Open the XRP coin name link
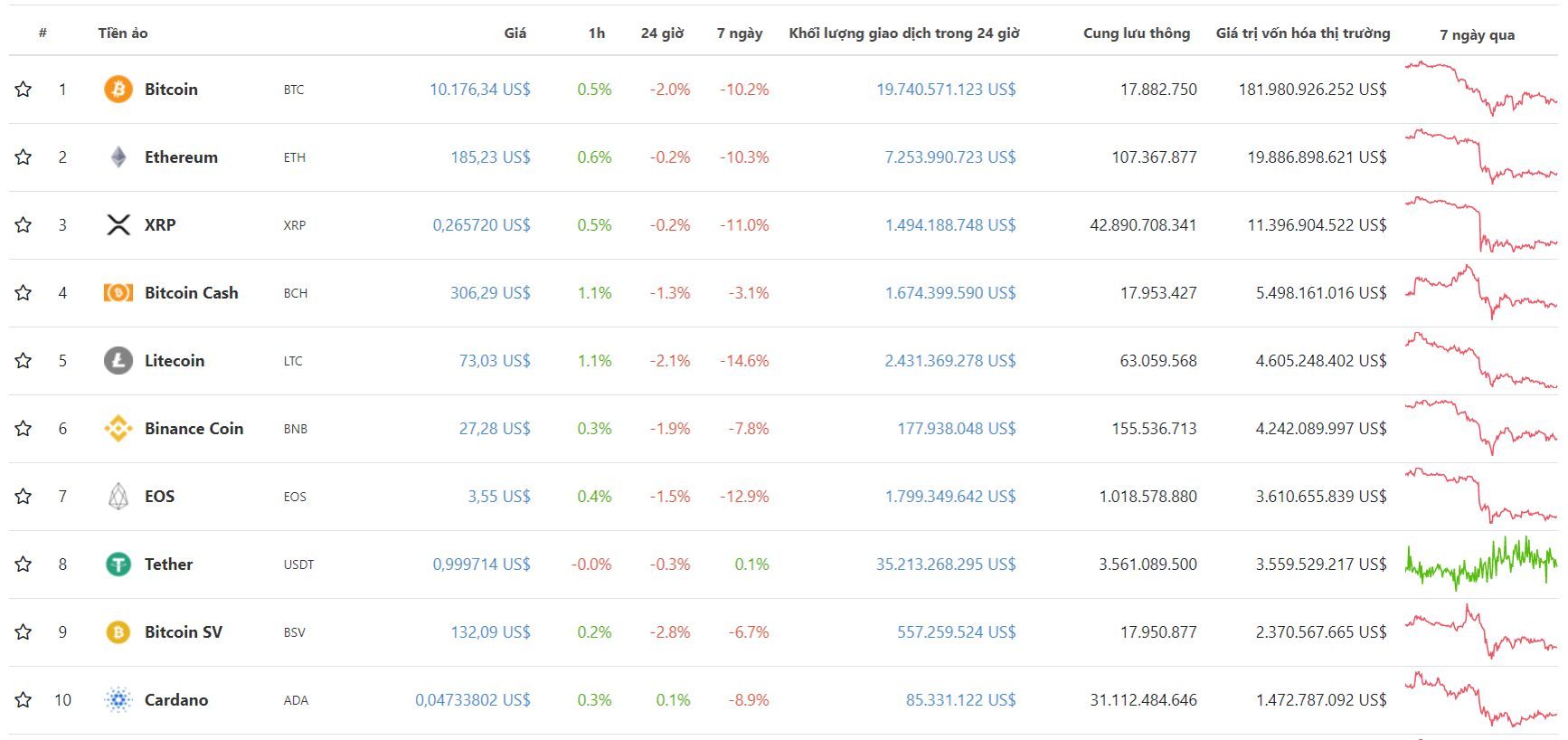Screen dimensions: 1568x740 (x=160, y=224)
